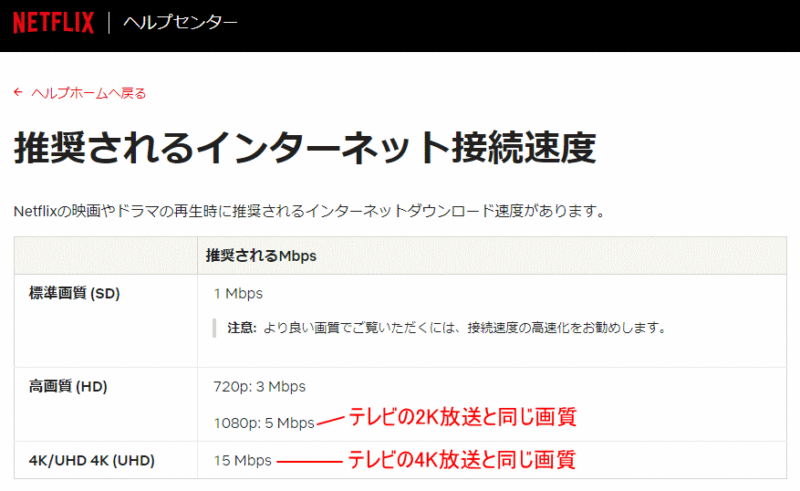
Task: Open the ヘルプセンター header link
Action: [180, 23]
